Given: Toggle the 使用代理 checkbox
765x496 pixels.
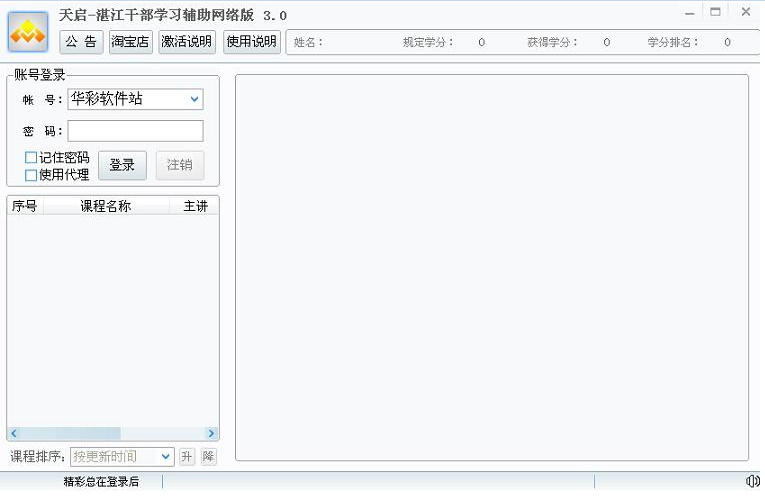Looking at the screenshot, I should [x=31, y=175].
